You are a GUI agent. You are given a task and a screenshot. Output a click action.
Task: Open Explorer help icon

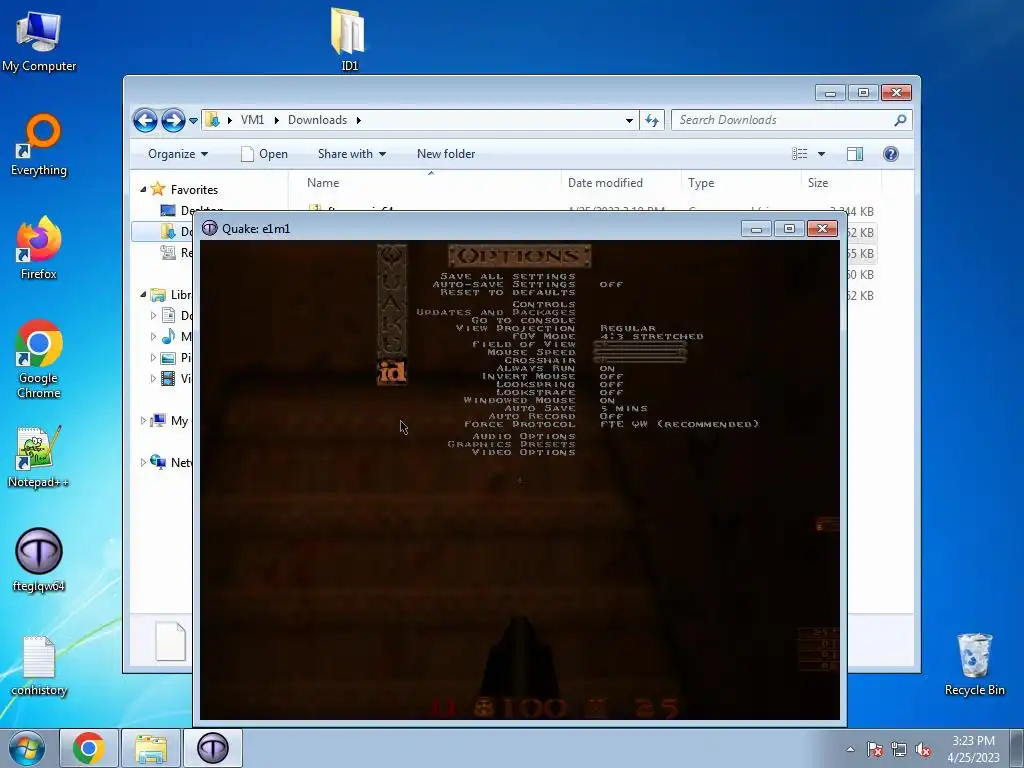pos(890,154)
